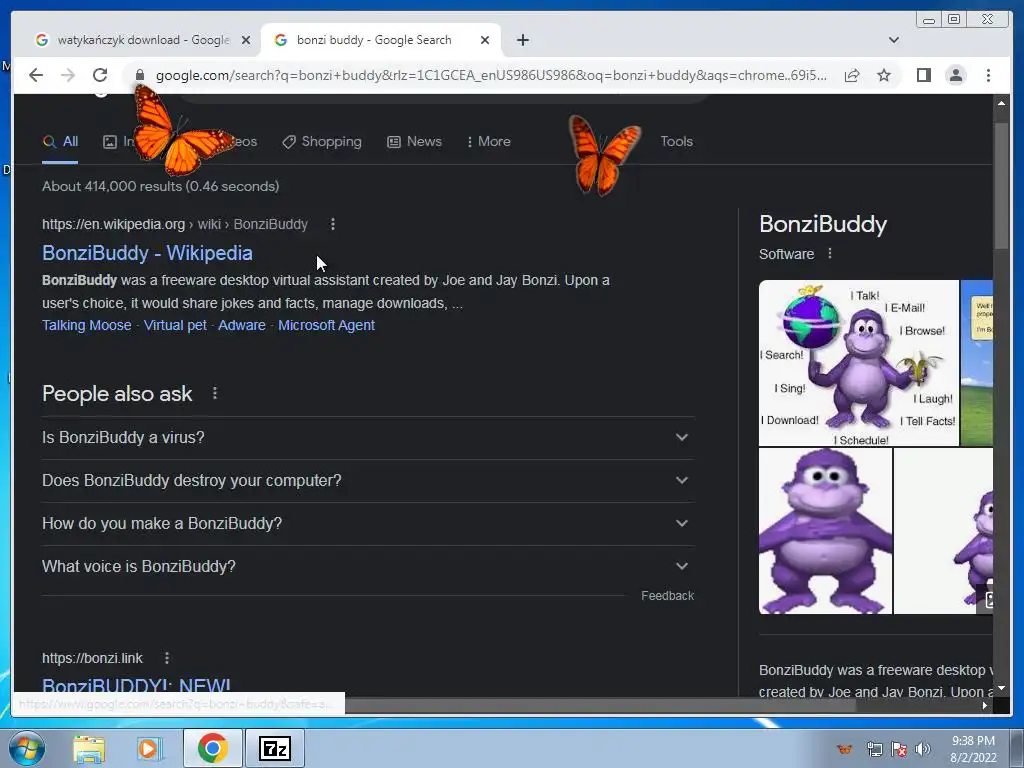
Task: Click the horizontal scroll right arrow
Action: 985,705
